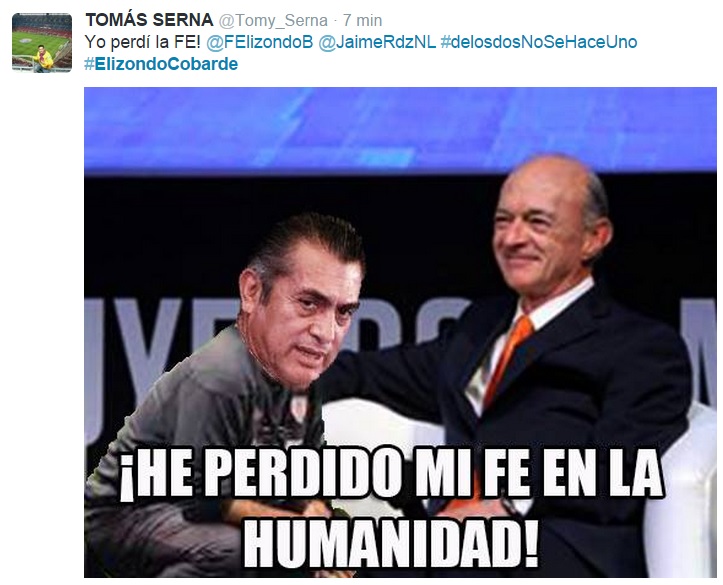This screenshot has height=585, width=723.
Task: Click the blue banner atop the photo
Action: click(400, 130)
